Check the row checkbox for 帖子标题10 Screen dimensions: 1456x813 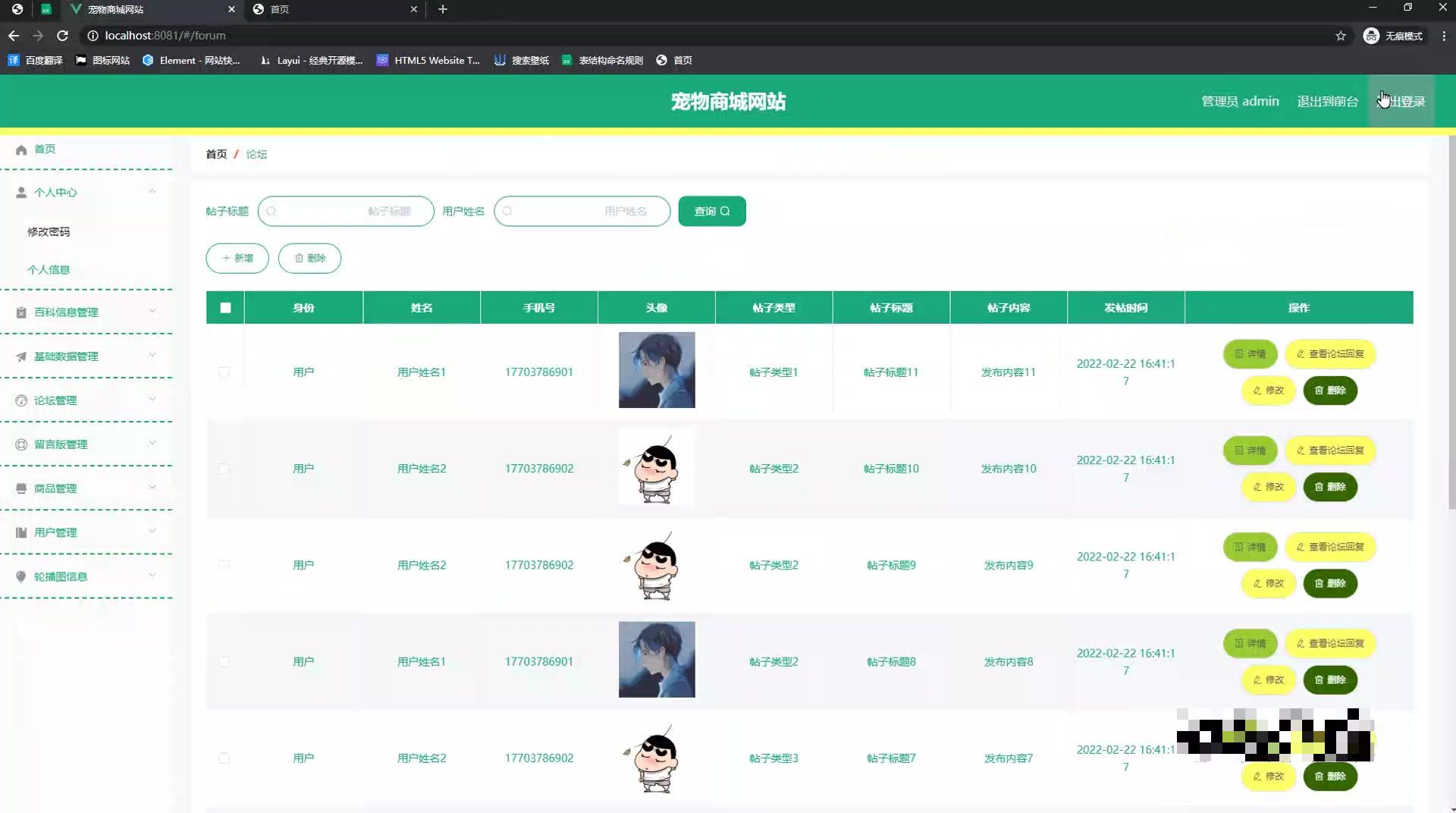click(224, 469)
